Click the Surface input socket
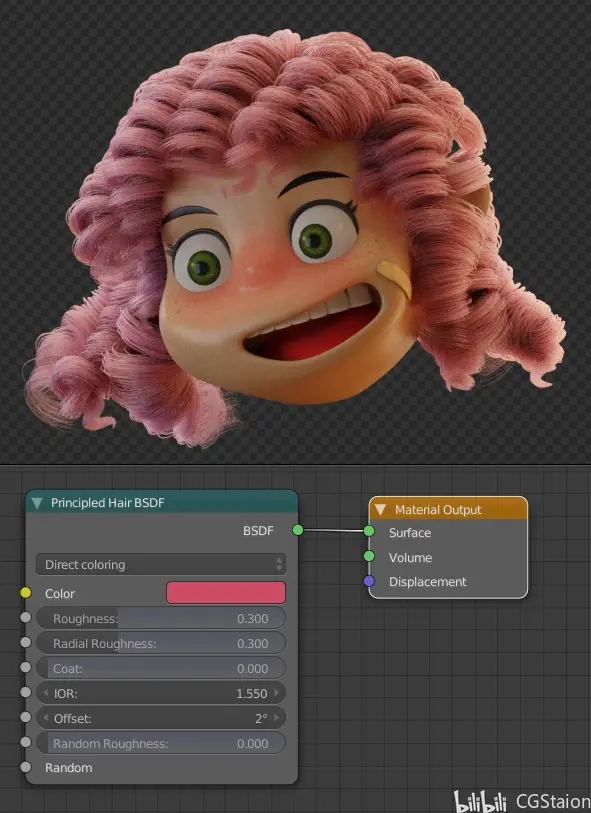 pos(369,531)
